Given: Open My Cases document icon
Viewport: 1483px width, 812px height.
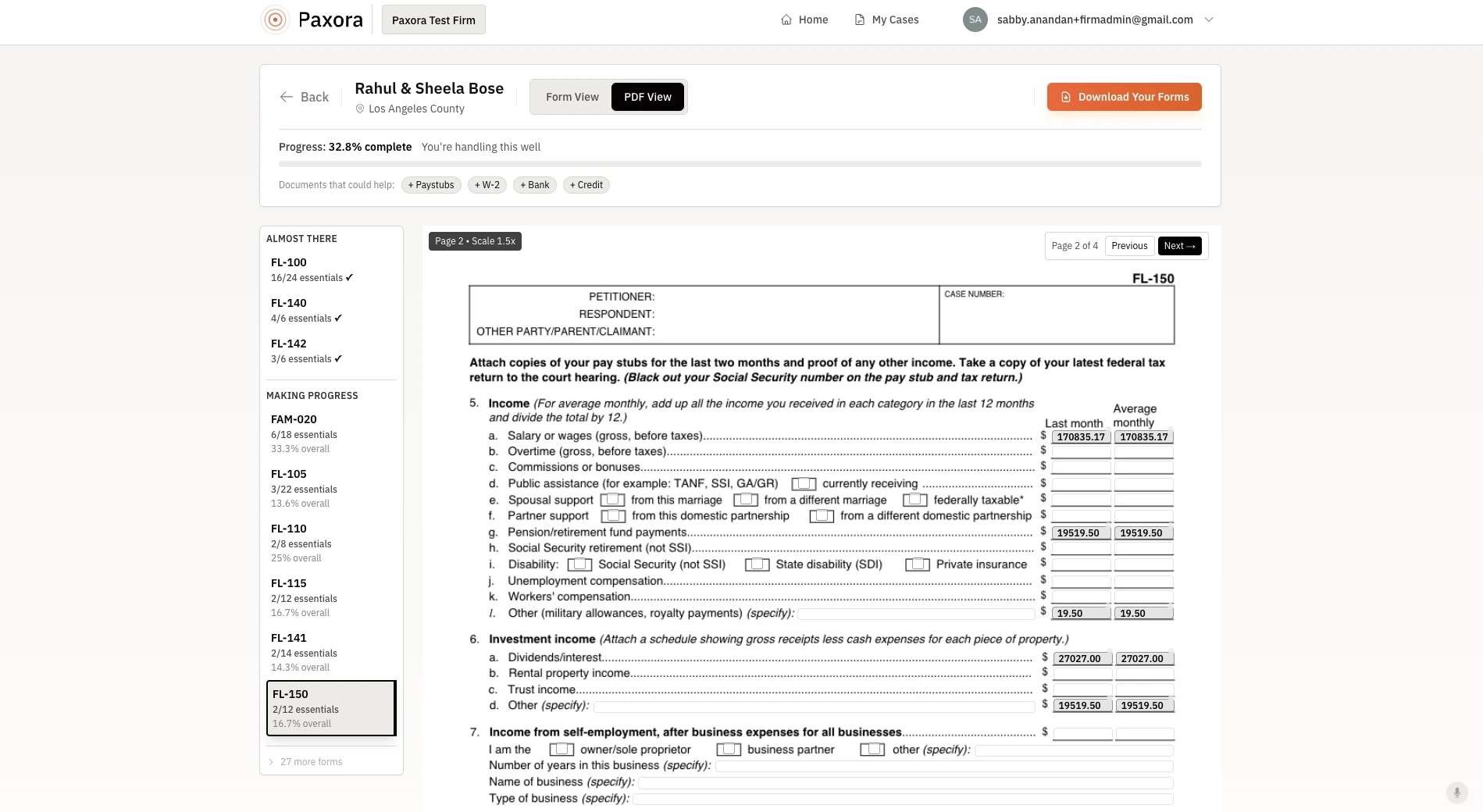Looking at the screenshot, I should (x=859, y=20).
